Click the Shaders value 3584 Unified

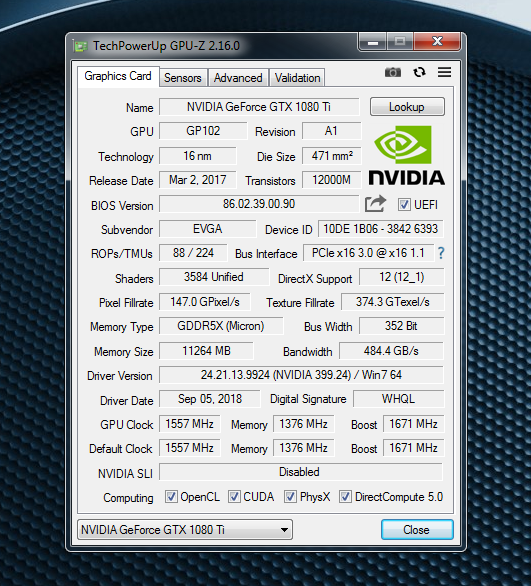click(x=214, y=277)
